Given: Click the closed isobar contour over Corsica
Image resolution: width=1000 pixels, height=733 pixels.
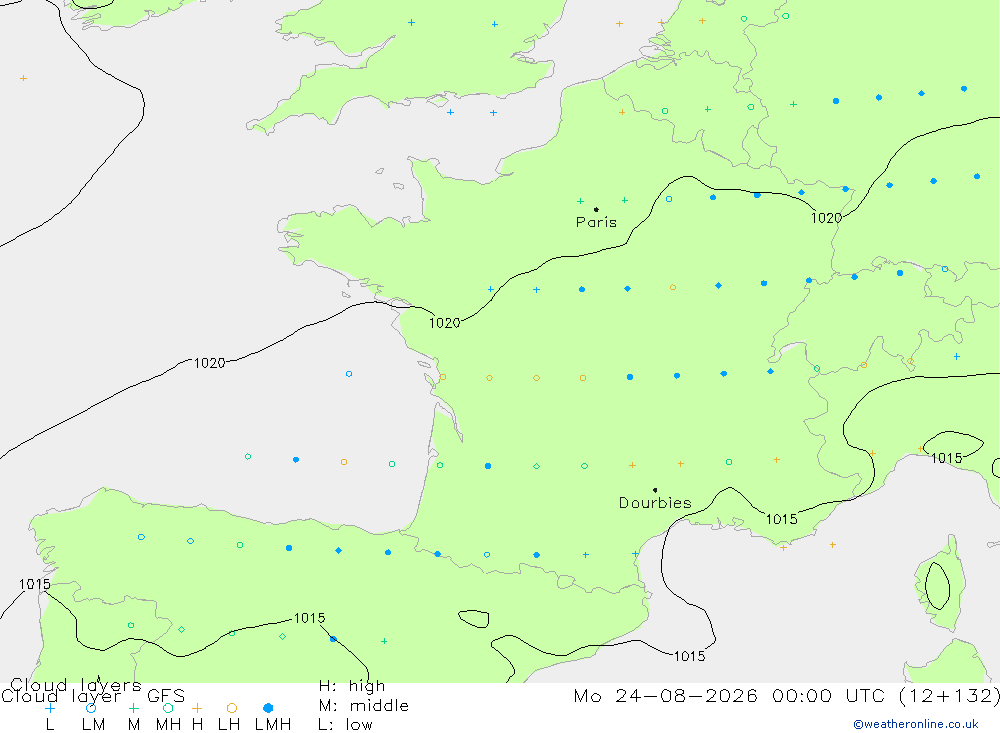Looking at the screenshot, I should (x=938, y=586).
